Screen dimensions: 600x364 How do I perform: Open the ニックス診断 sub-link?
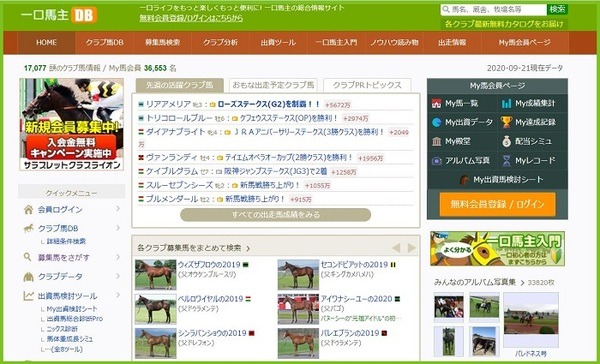(x=62, y=329)
